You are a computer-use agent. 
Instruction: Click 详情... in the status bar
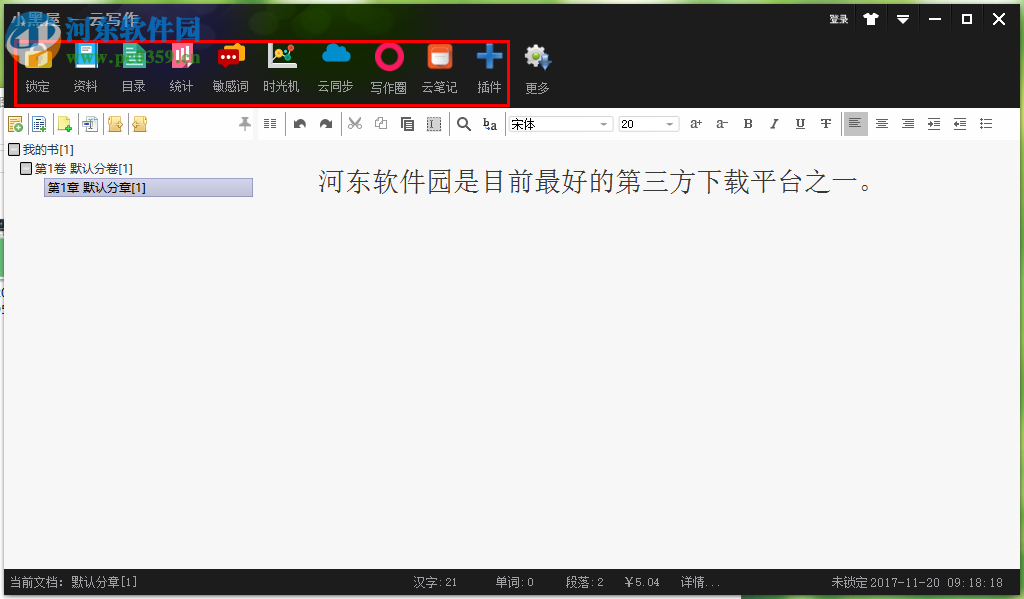click(x=699, y=582)
